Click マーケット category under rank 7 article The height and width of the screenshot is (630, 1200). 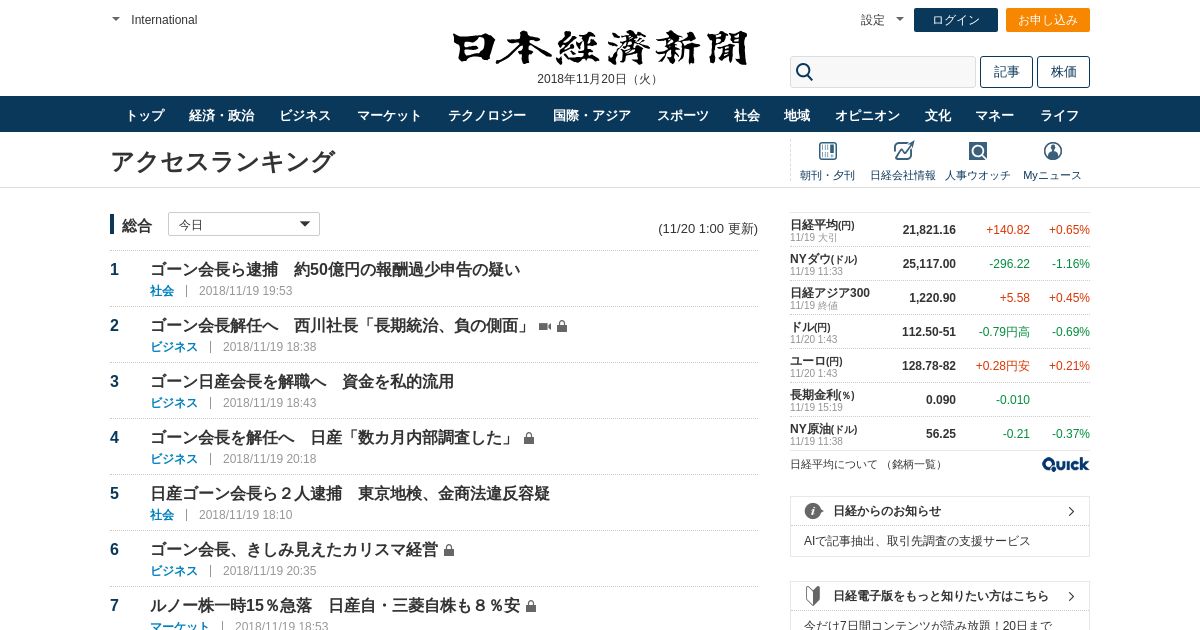click(180, 626)
